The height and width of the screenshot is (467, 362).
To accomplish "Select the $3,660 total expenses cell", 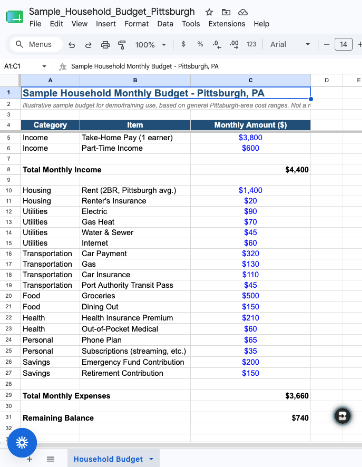I will coord(250,396).
